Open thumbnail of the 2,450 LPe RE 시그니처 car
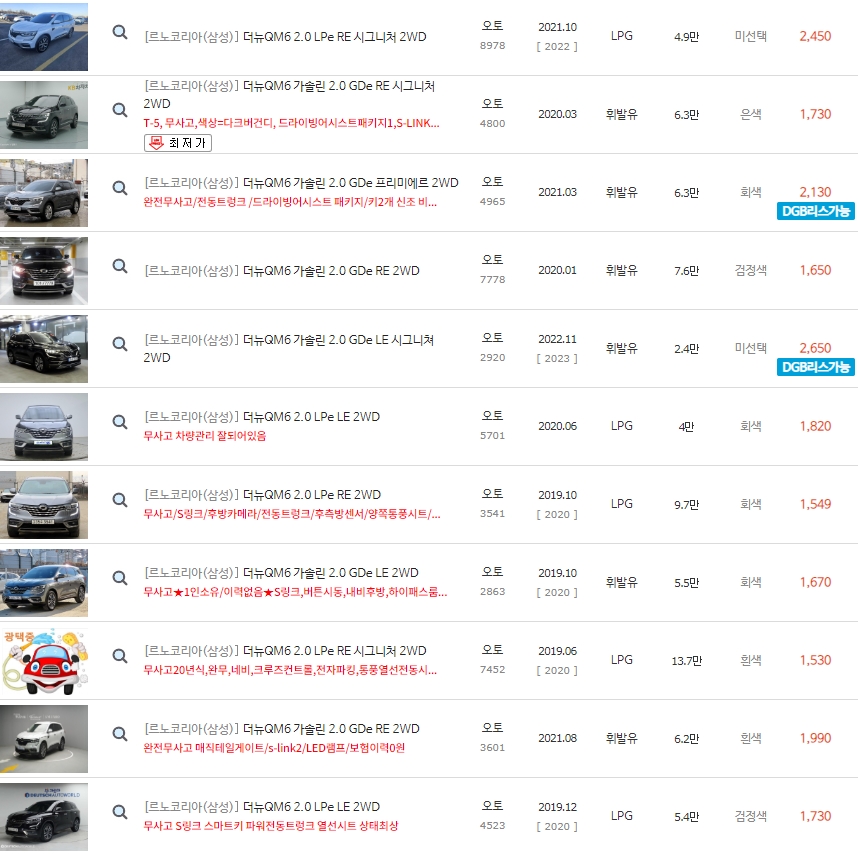858x854 pixels. [44, 37]
